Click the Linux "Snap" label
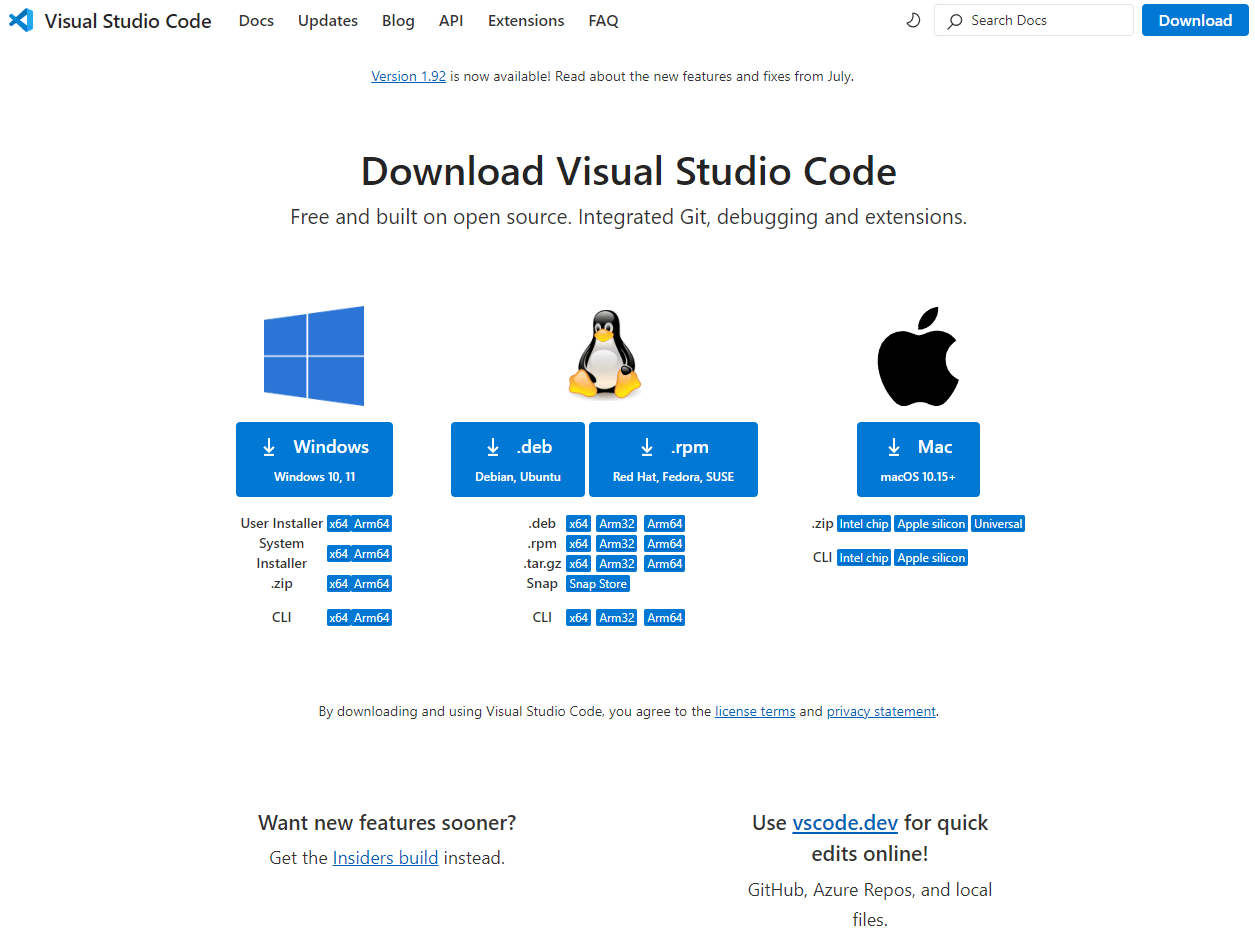Screen dimensions: 1255x929 [542, 583]
